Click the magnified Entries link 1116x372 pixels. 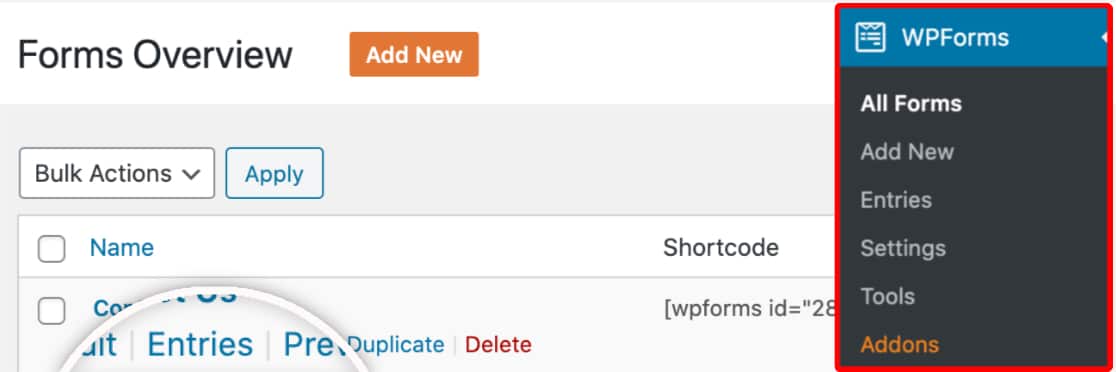point(200,344)
